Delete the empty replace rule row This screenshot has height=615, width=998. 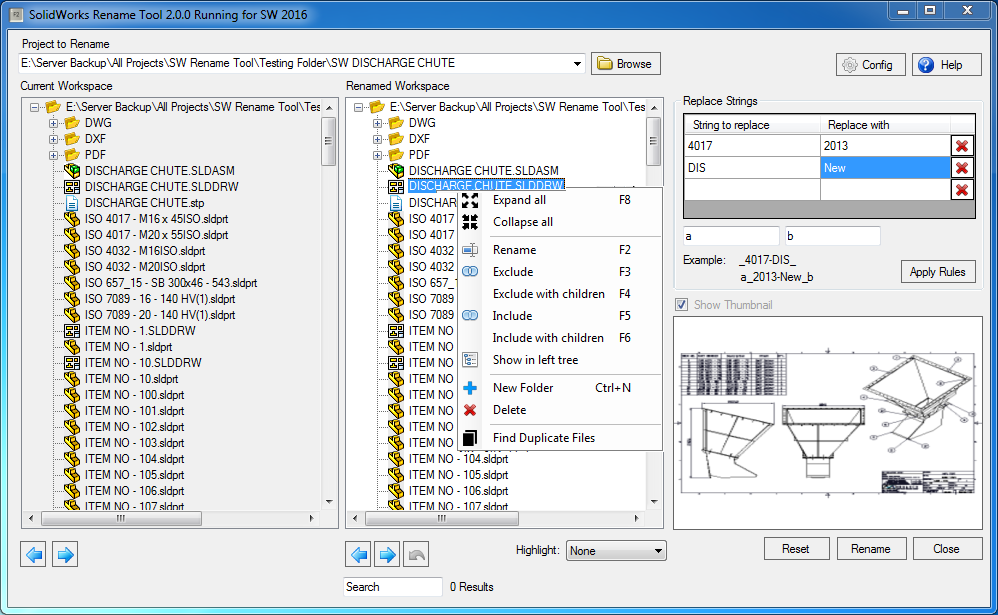coord(962,190)
